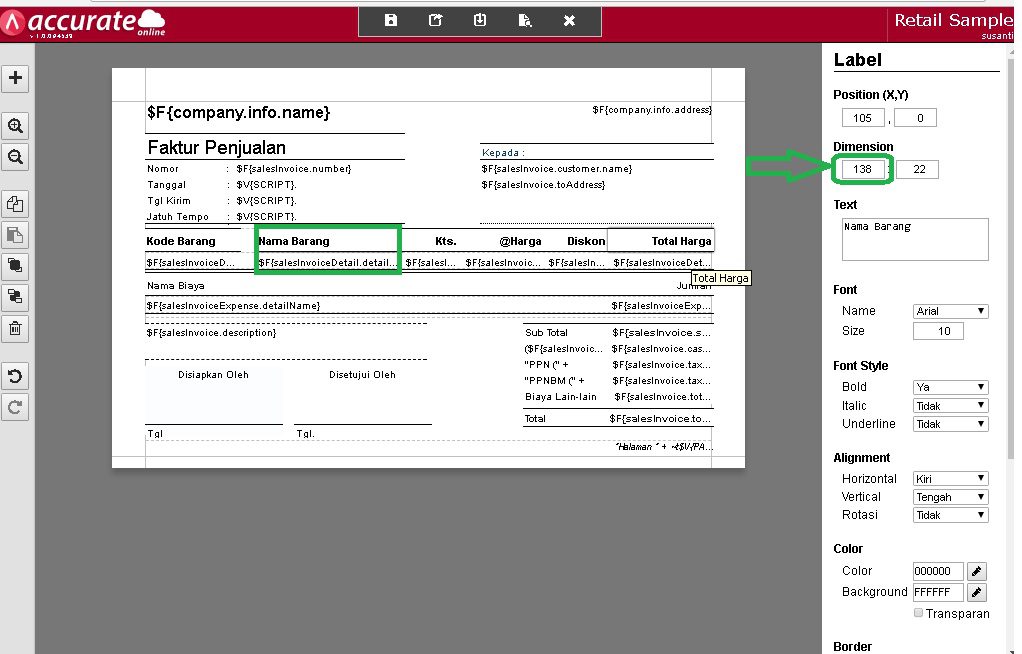
Task: Click the Color eyedropper picker button
Action: pyautogui.click(x=978, y=571)
